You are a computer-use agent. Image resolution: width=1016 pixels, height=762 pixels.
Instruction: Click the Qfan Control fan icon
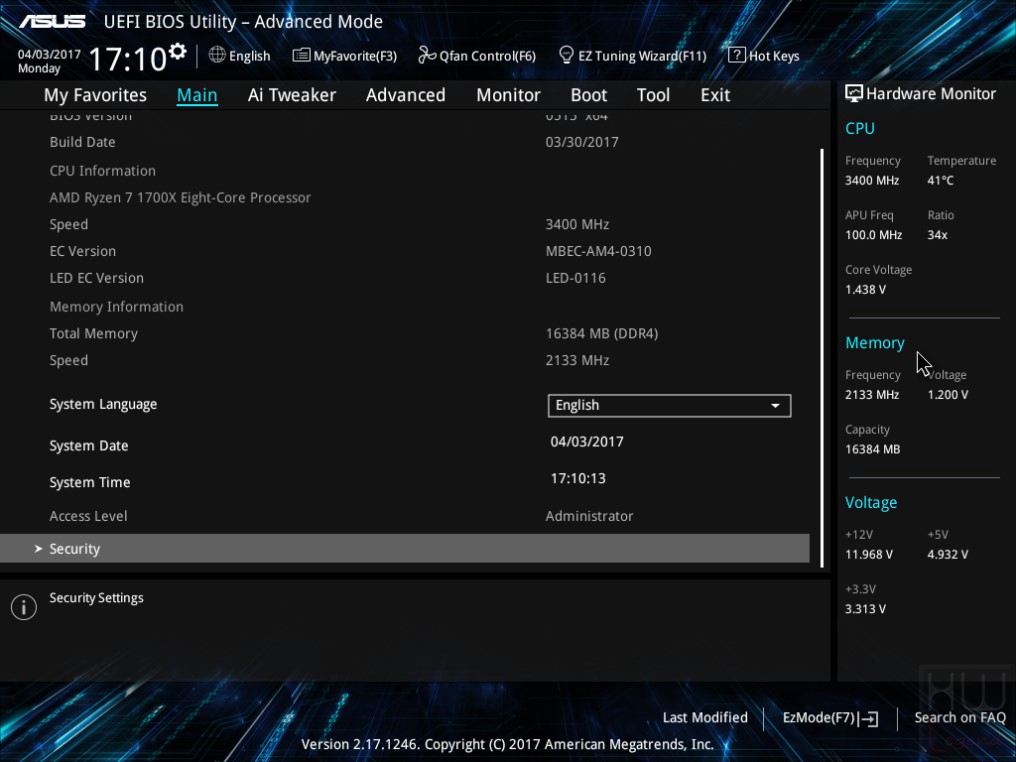coord(426,55)
